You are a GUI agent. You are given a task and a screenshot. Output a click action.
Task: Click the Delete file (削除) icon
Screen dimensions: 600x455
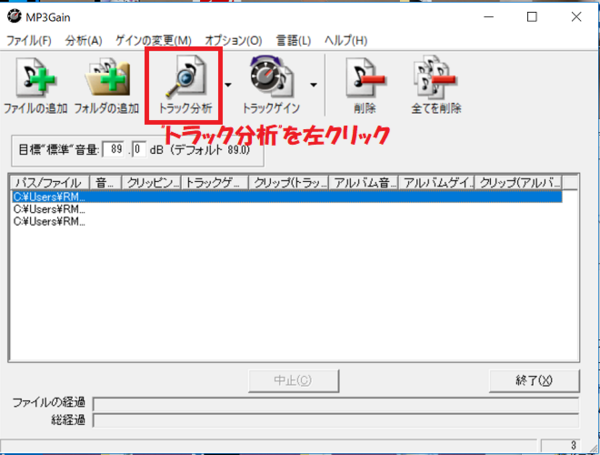pos(365,78)
